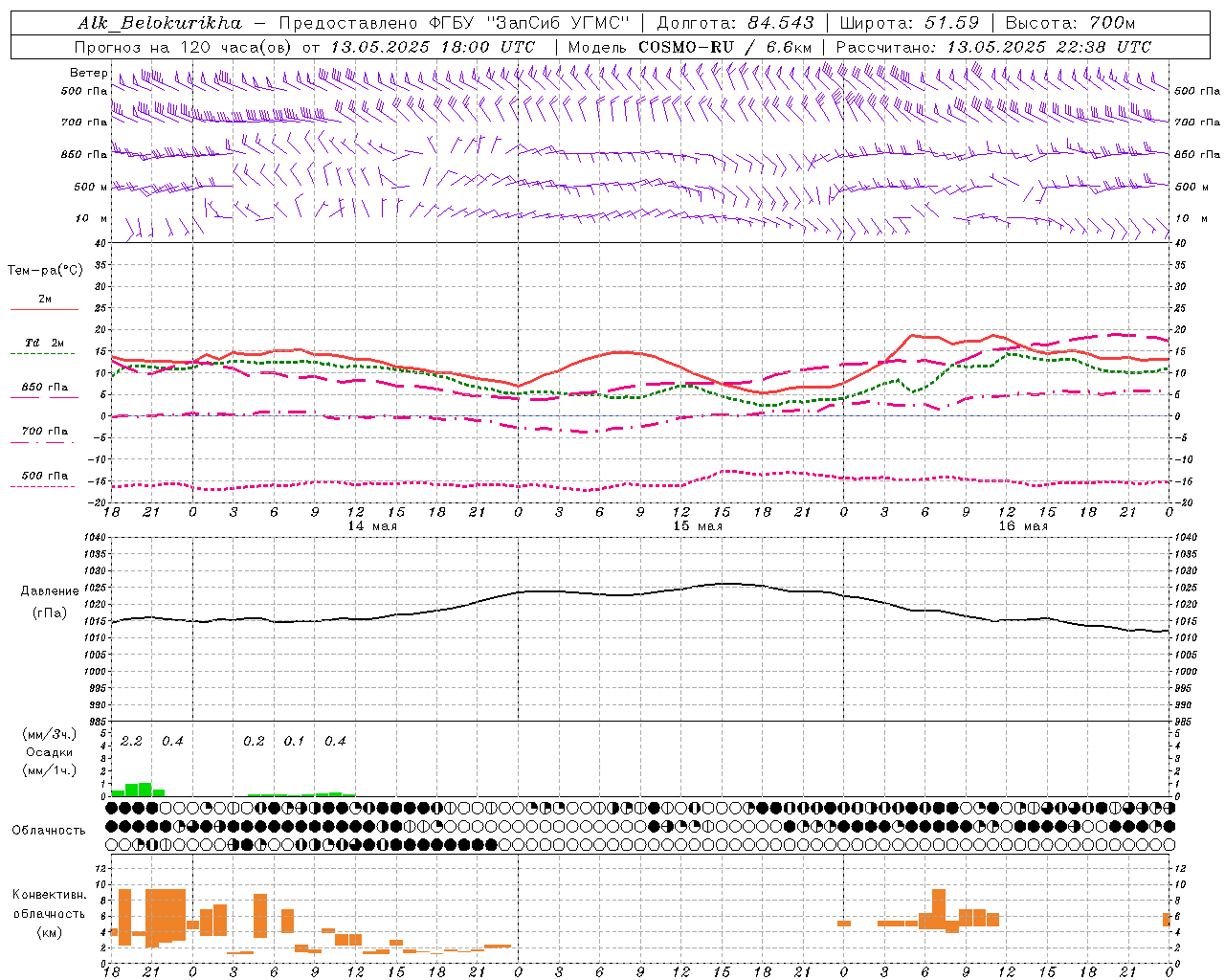1225x980 pixels.
Task: Select the text Предоставлено ФГБУ "ЗапСиб УГМС"
Action: point(455,23)
